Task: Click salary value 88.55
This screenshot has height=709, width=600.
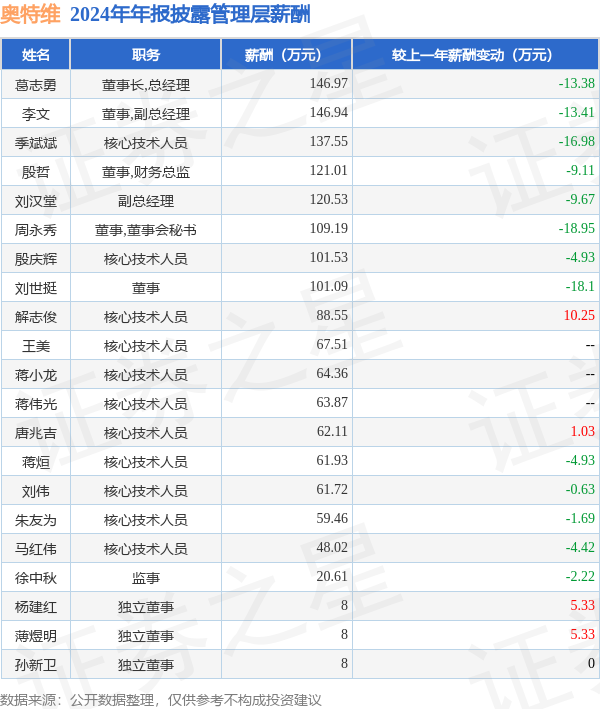Action: coord(332,315)
